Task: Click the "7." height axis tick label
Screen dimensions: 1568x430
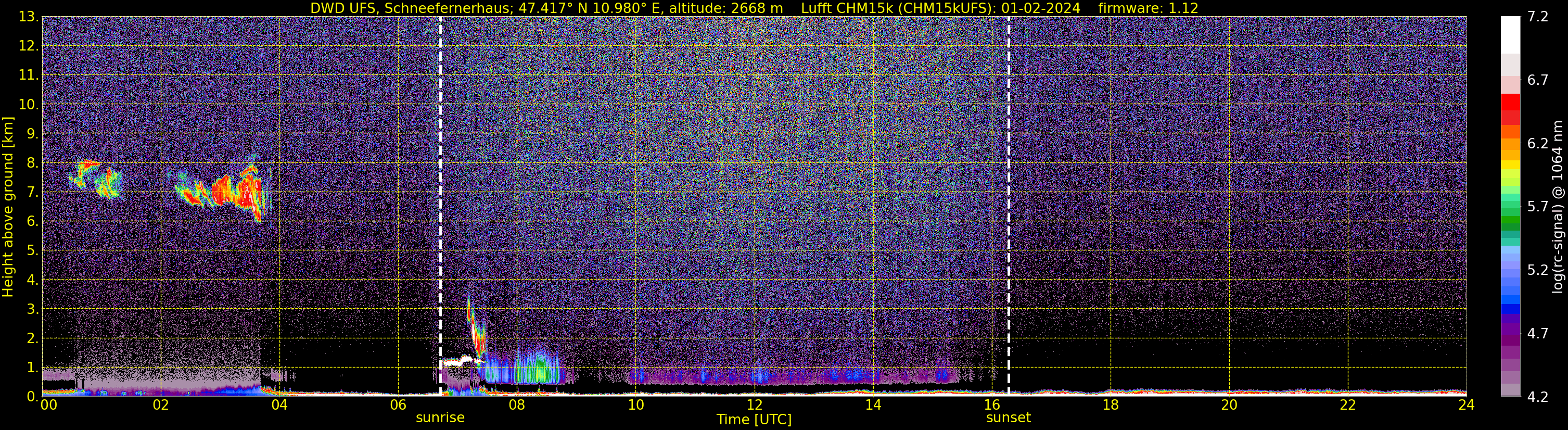Action: 32,192
